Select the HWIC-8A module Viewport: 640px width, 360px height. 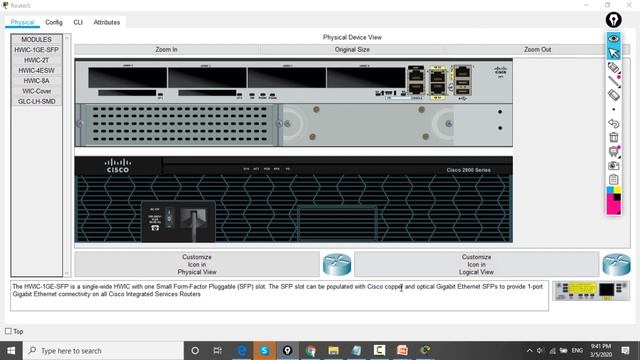[x=36, y=81]
